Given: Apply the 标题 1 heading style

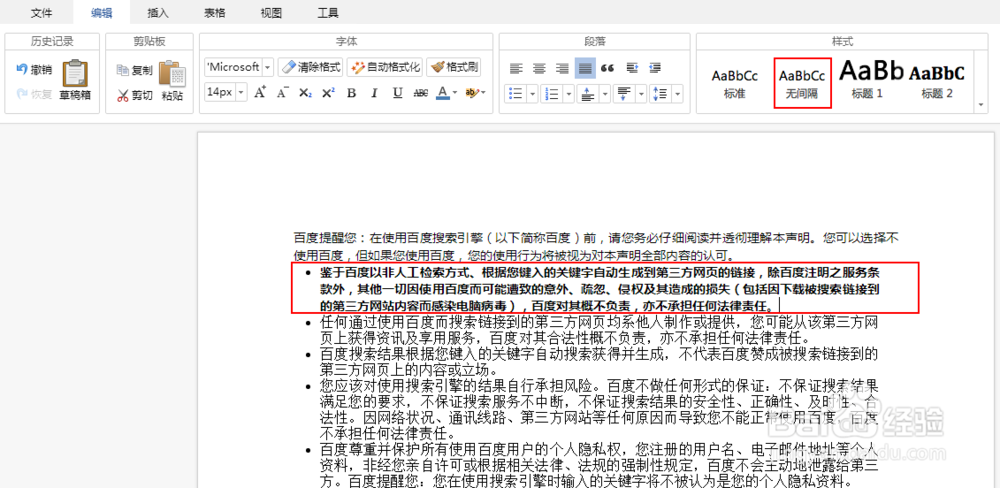Looking at the screenshot, I should [871, 81].
